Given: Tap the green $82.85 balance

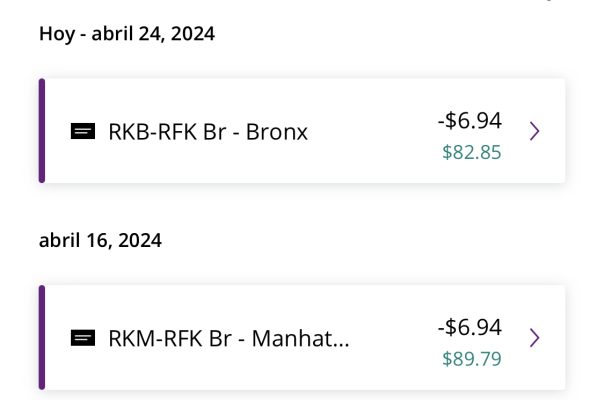Looking at the screenshot, I should (x=472, y=152).
